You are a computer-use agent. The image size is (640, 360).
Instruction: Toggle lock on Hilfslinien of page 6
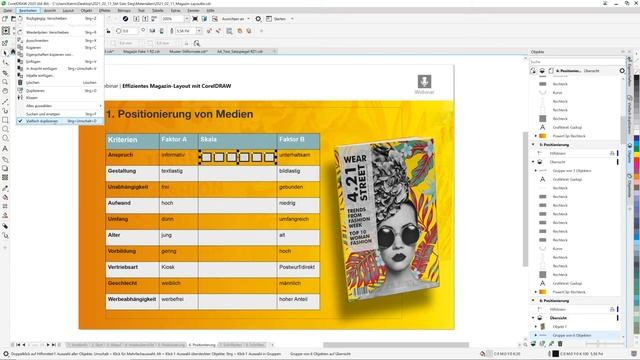(612, 309)
